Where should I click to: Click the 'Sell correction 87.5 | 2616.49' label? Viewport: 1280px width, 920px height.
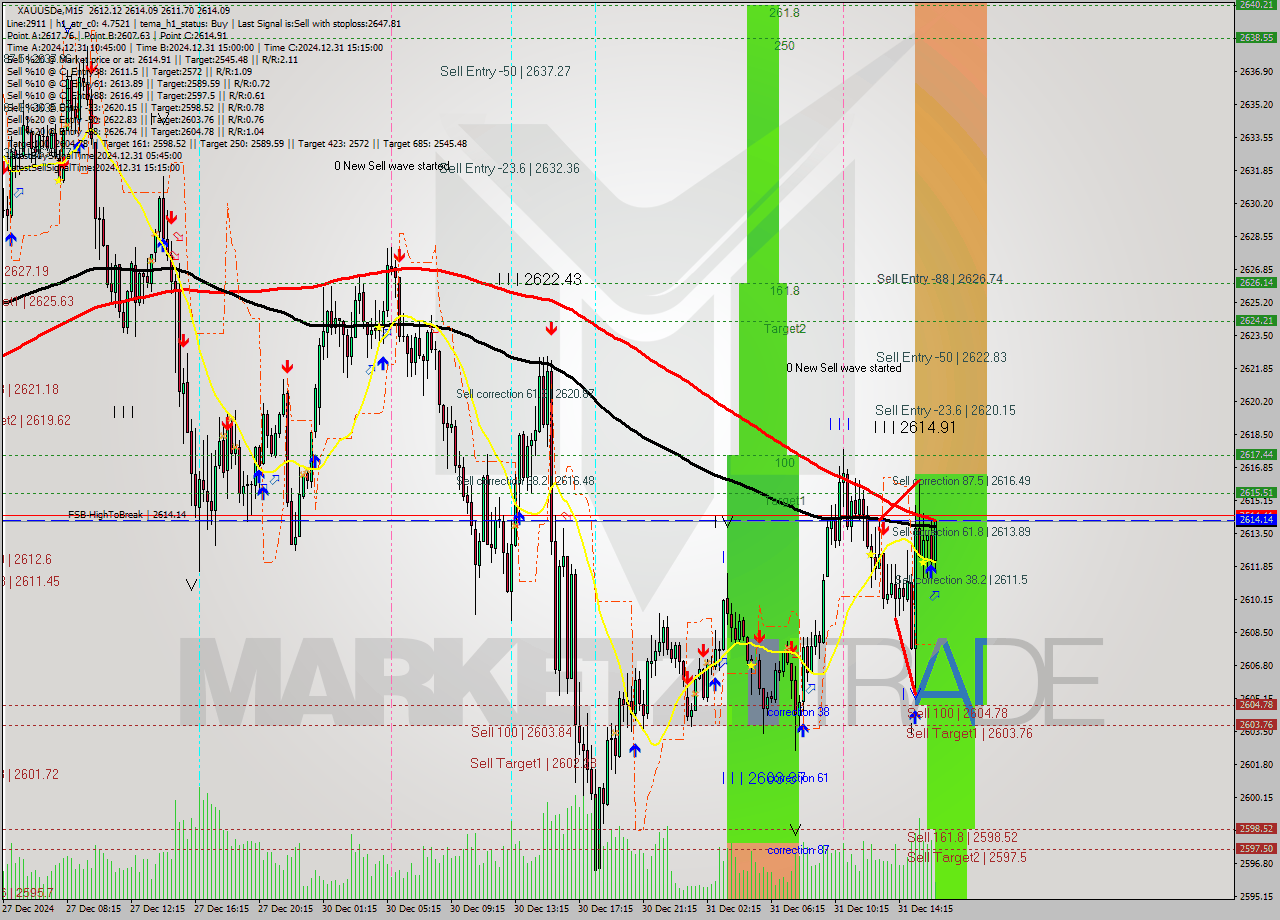(961, 481)
